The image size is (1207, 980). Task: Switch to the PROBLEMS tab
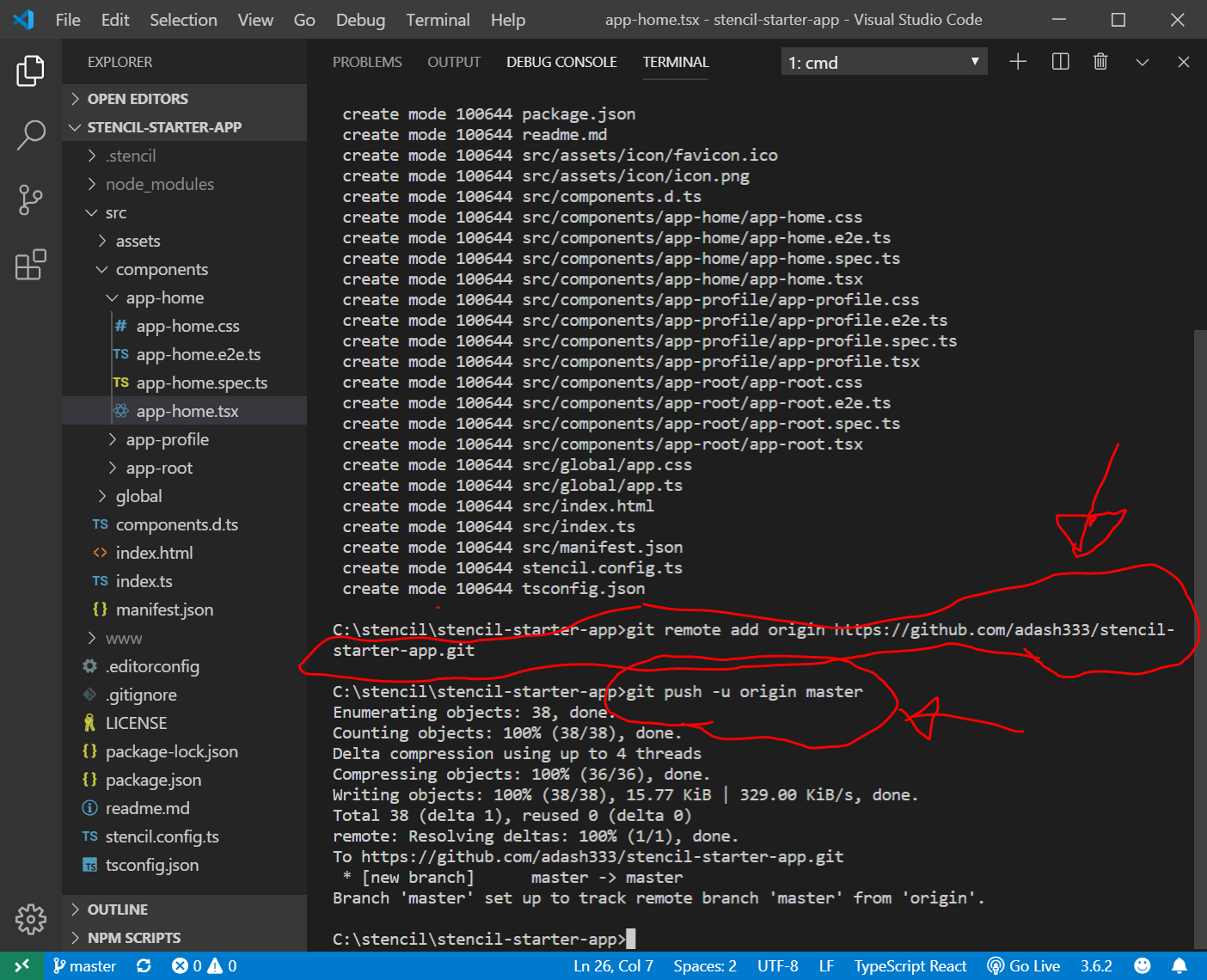(x=367, y=62)
